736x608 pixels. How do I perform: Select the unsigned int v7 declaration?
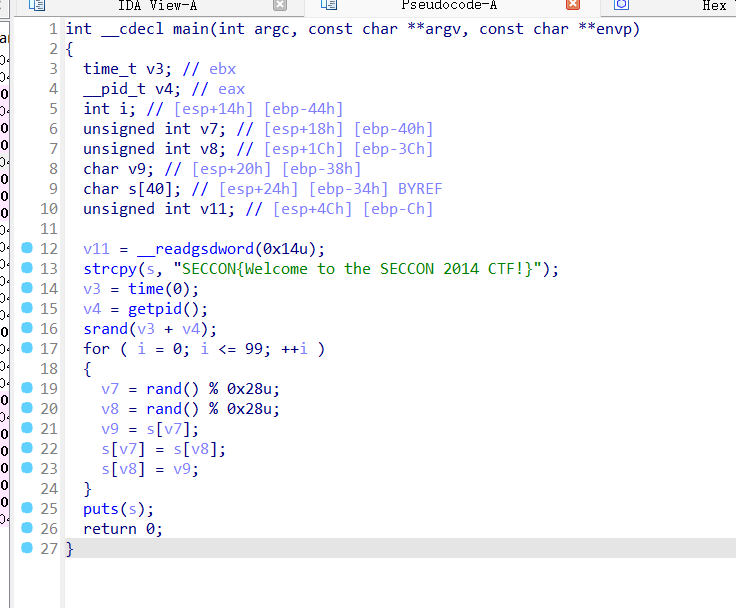[x=154, y=129]
